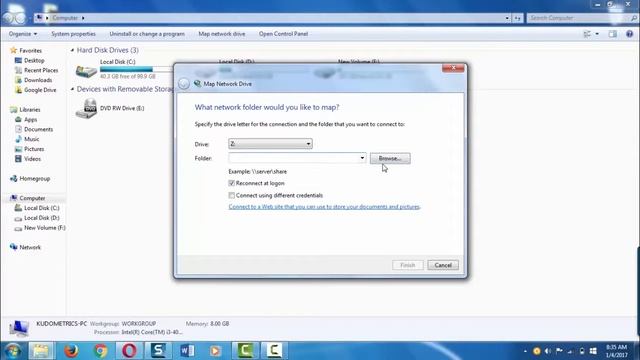The width and height of the screenshot is (640, 360).
Task: Toggle the preview pane icon
Action: (613, 34)
